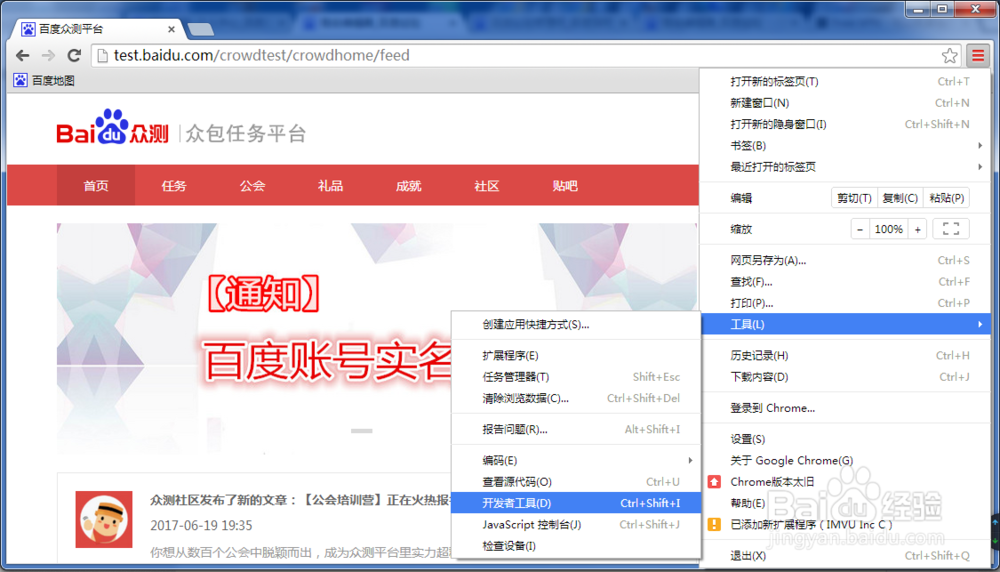Click the 粘贴(P) edit button
Screen dimensions: 1000x572
946,198
